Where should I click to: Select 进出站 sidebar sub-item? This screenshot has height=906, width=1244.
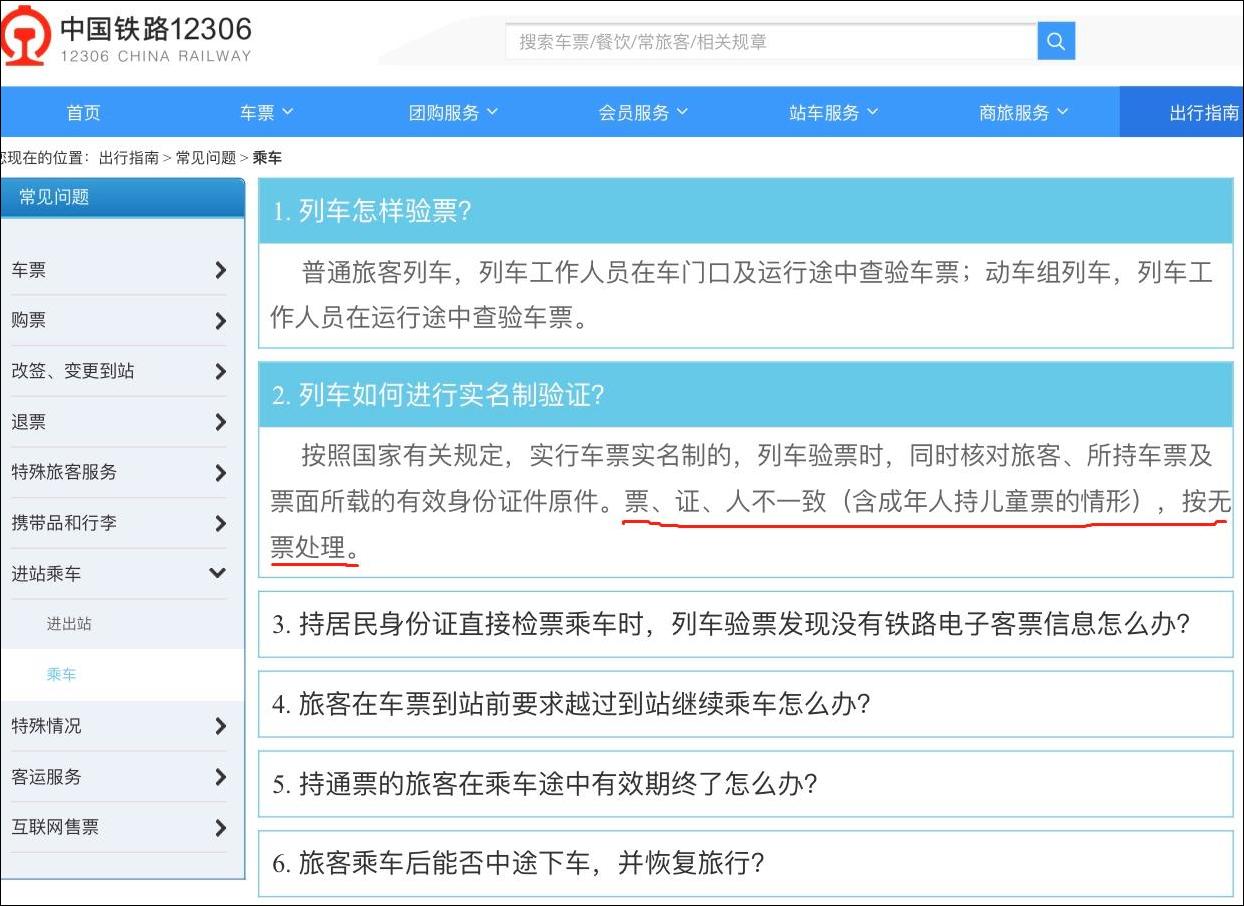[69, 624]
